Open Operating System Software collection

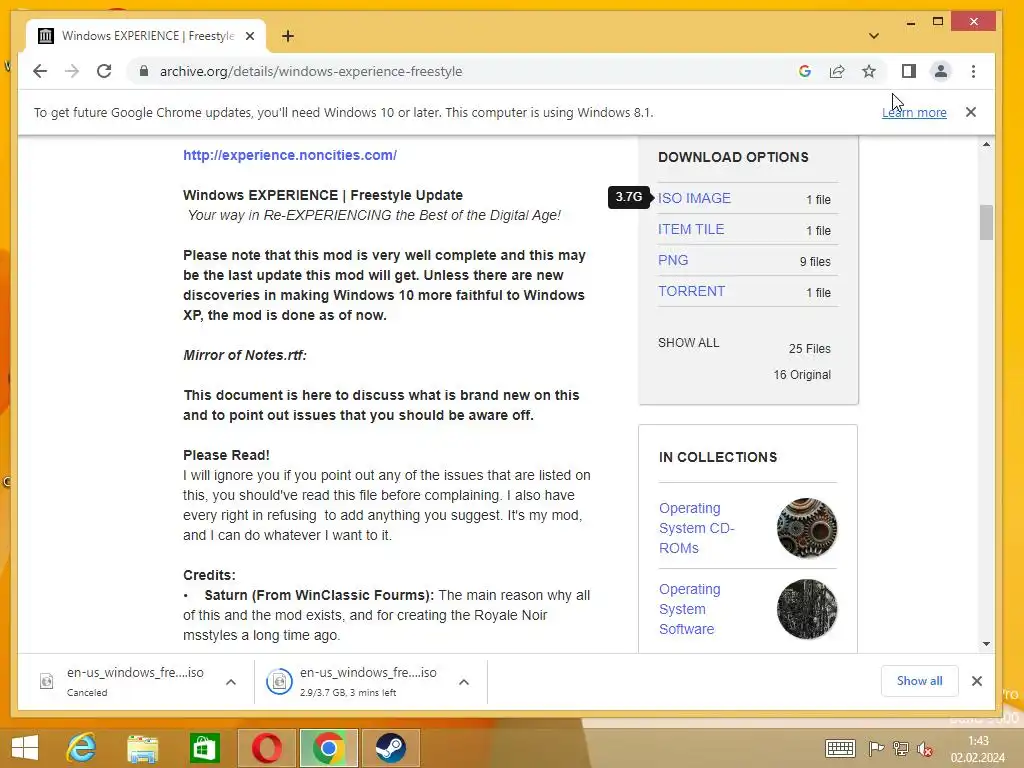[x=690, y=609]
